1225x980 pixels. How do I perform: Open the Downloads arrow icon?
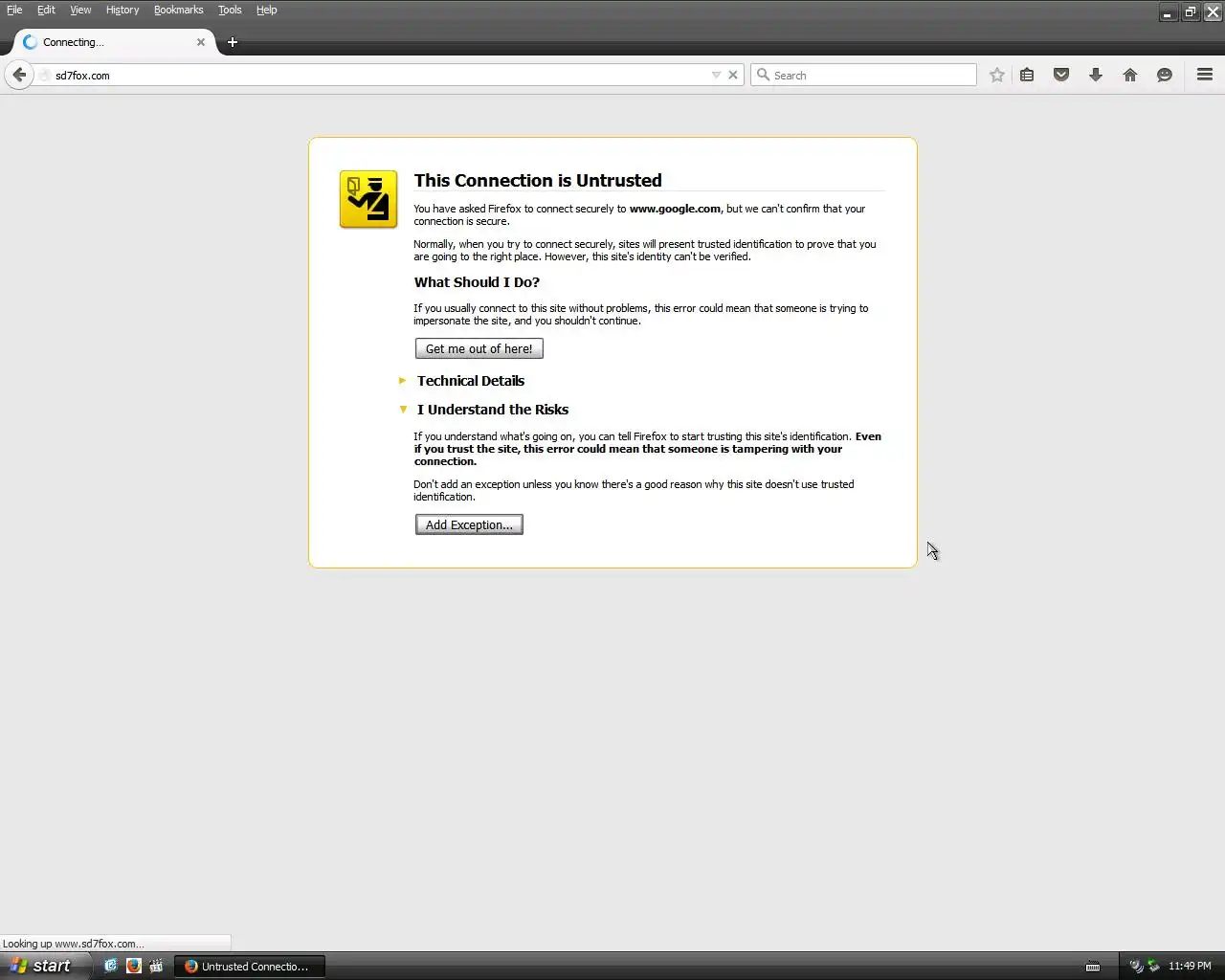coord(1096,75)
